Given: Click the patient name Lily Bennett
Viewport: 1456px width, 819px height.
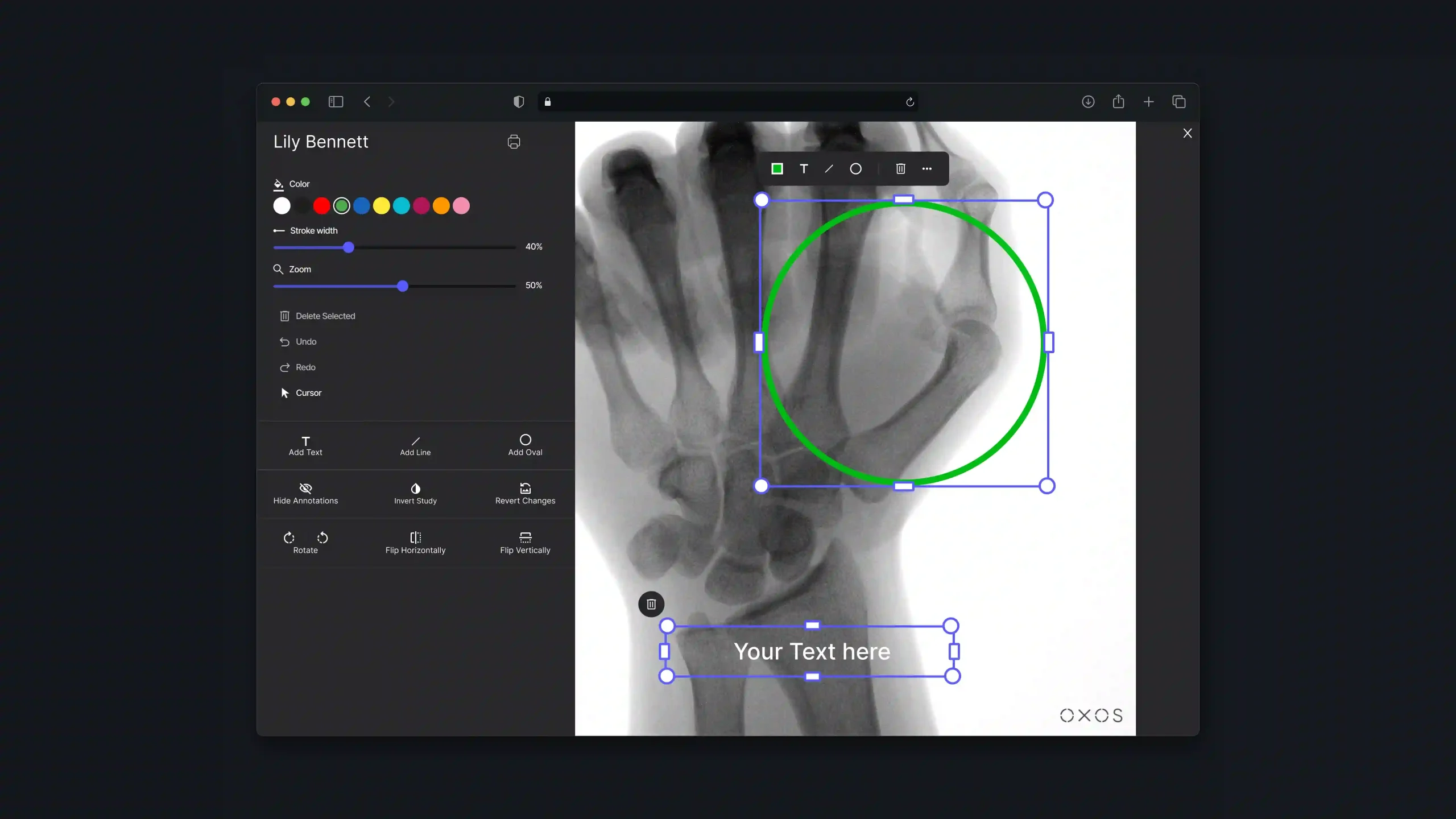Looking at the screenshot, I should point(321,142).
